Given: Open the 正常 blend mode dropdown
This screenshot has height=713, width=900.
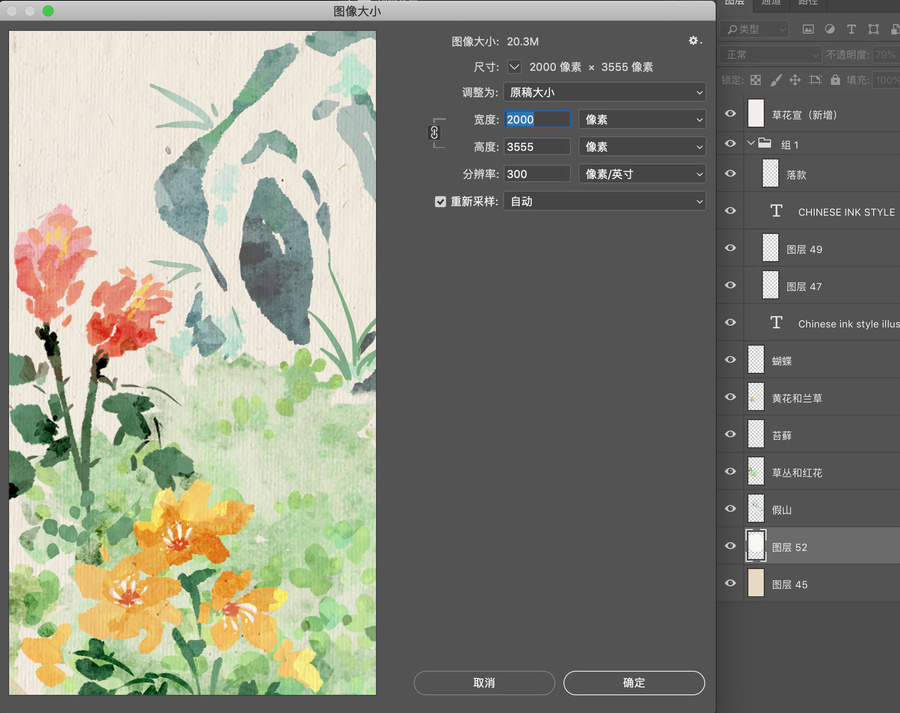Looking at the screenshot, I should pos(771,55).
